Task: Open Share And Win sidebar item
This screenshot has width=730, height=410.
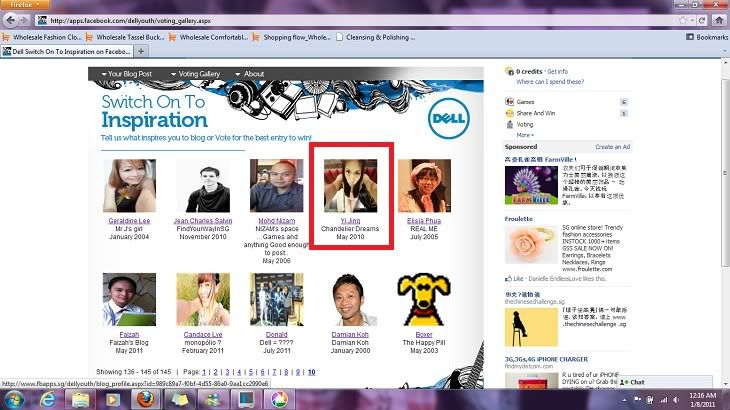Action: 535,113
